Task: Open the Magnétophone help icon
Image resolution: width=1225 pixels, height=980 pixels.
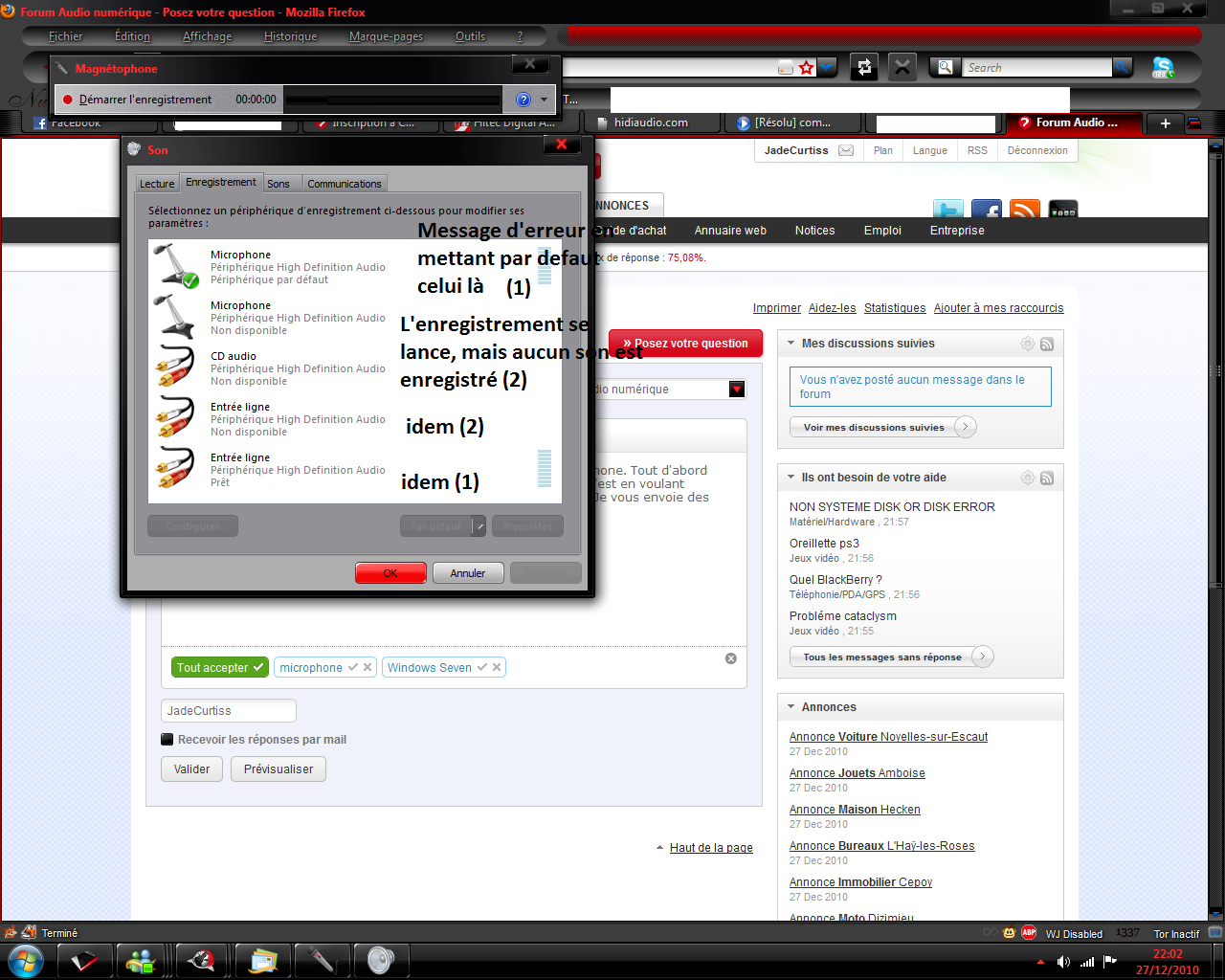Action: point(523,100)
